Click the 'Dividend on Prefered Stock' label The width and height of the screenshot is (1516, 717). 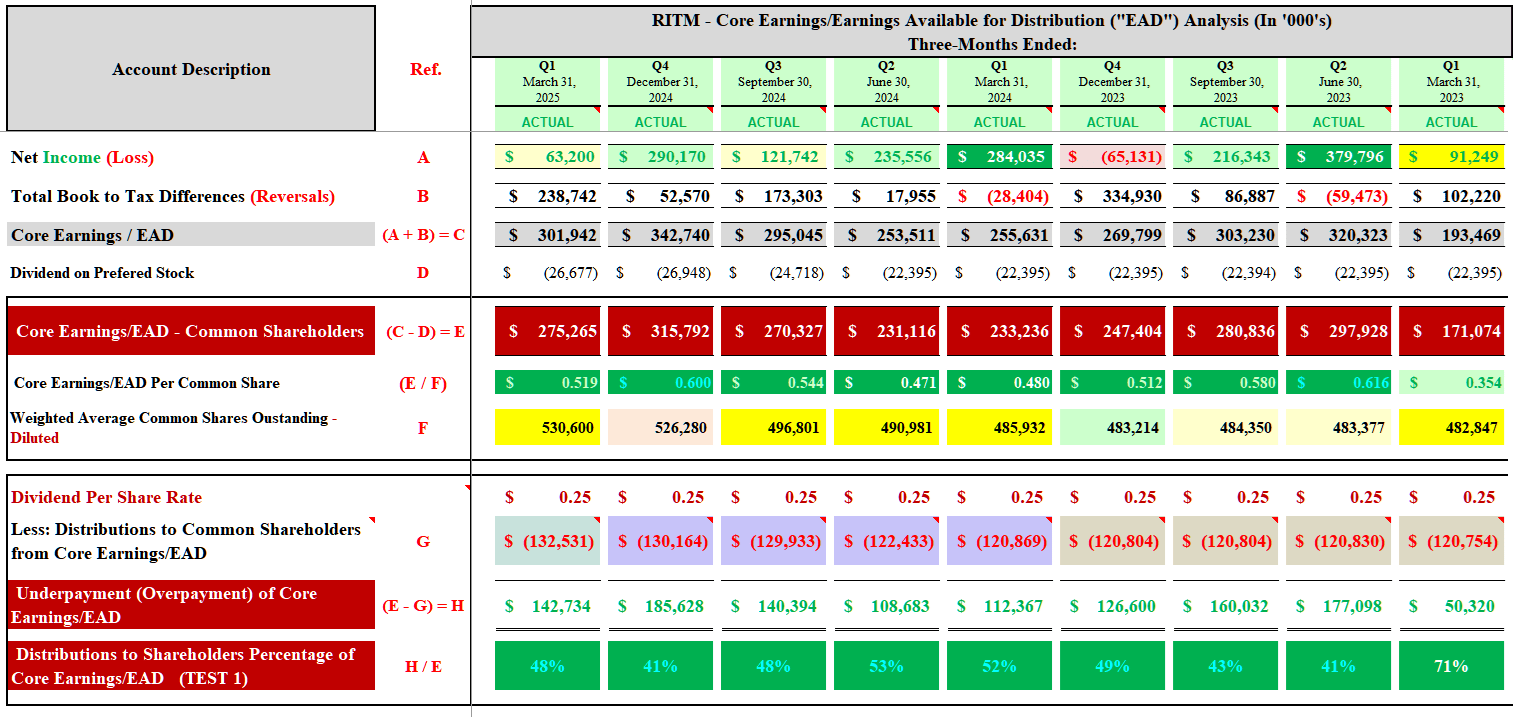coord(102,273)
